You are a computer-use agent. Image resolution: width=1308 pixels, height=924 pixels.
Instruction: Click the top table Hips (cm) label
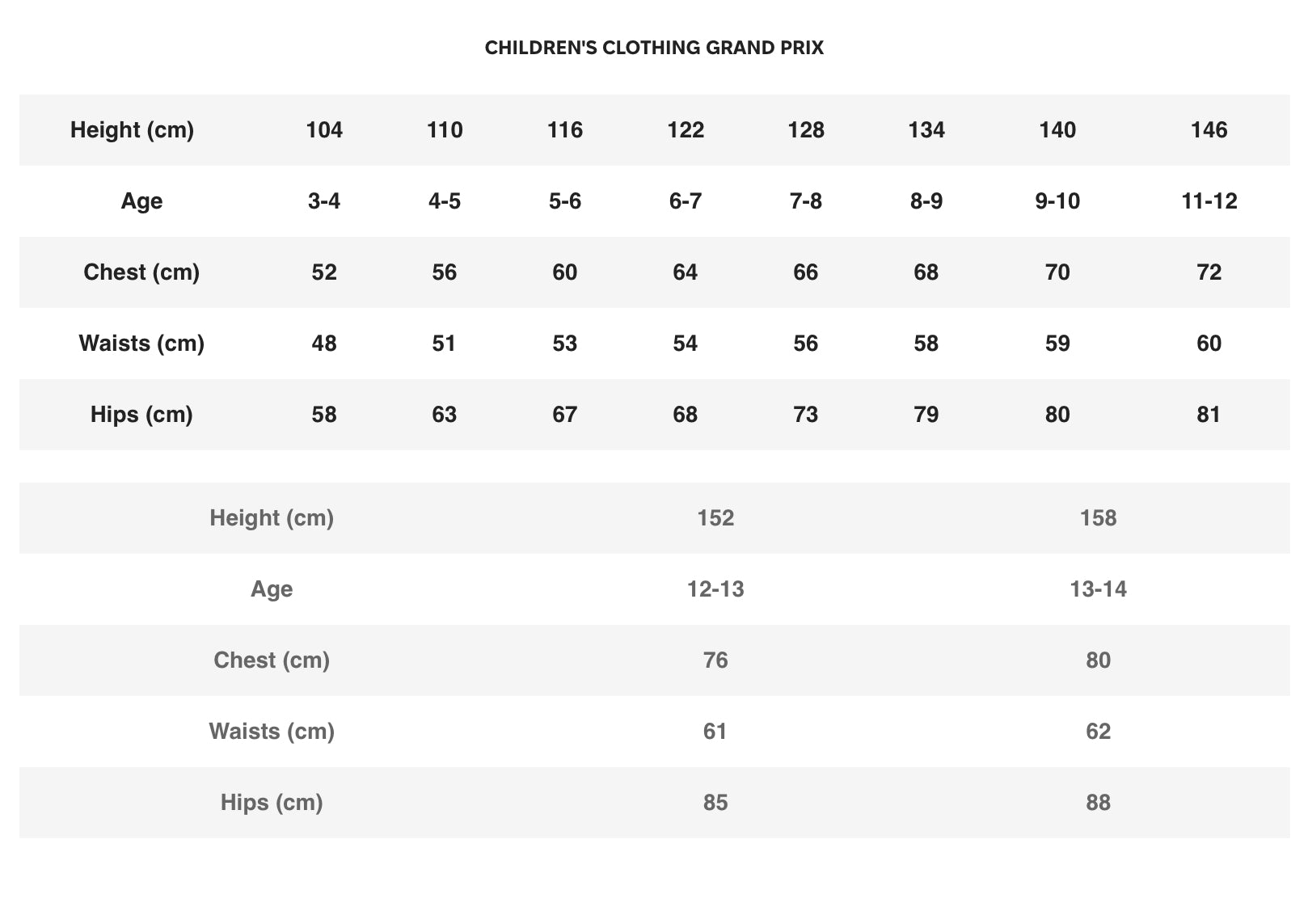pos(141,415)
